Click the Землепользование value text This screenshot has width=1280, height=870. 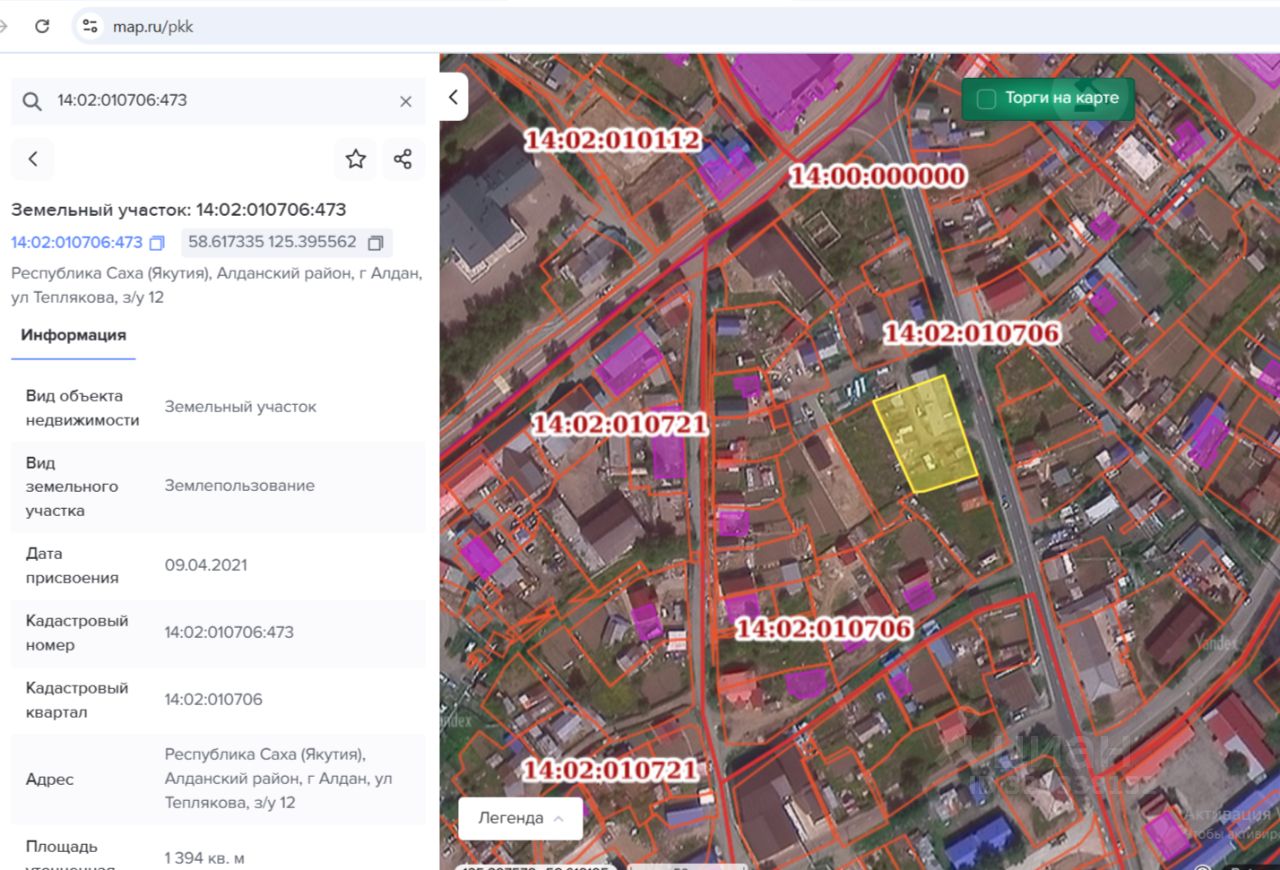(x=240, y=486)
